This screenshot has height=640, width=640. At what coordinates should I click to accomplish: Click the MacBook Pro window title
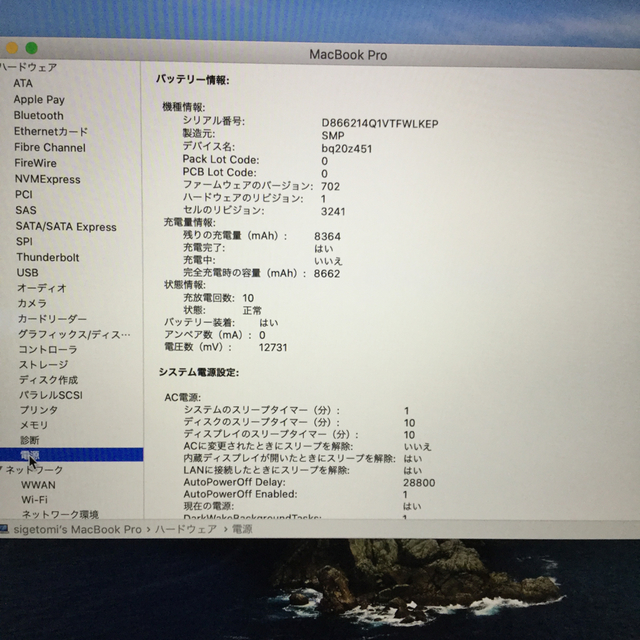[348, 55]
